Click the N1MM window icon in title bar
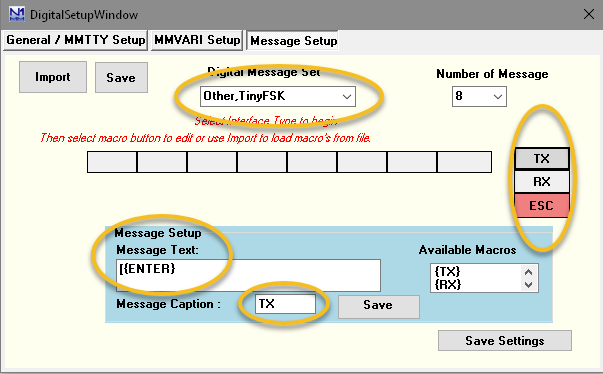 tap(17, 15)
